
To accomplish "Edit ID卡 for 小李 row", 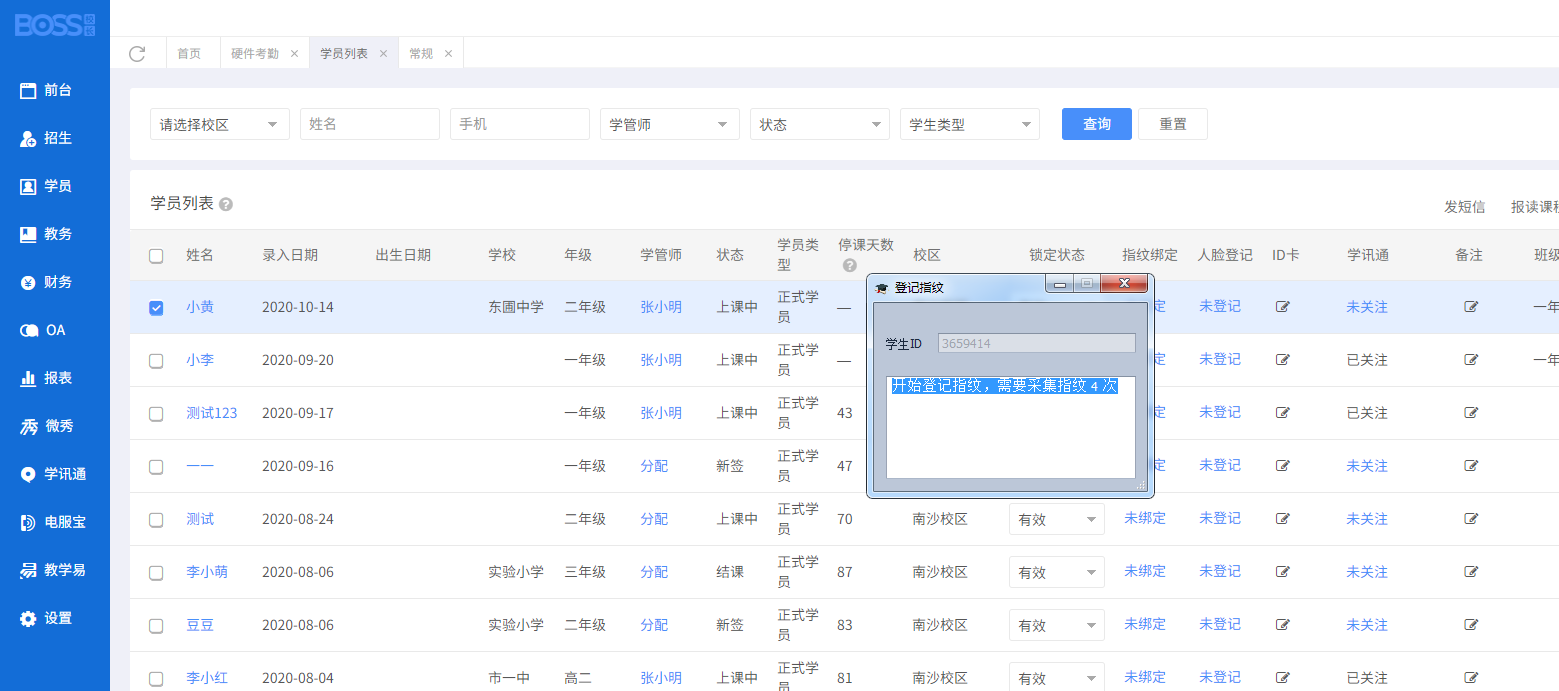I will click(x=1283, y=360).
